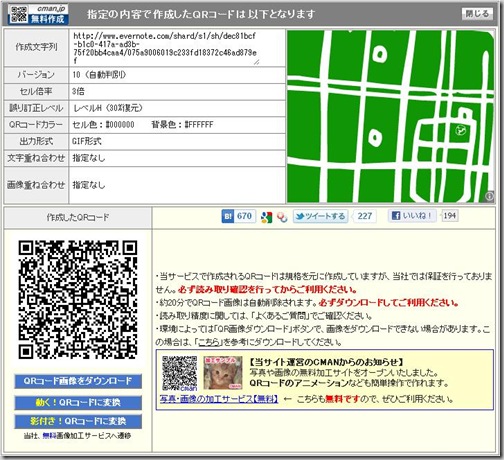Click the Hatena bookmark B! button
Screen dimensions: 504x460
(228, 216)
